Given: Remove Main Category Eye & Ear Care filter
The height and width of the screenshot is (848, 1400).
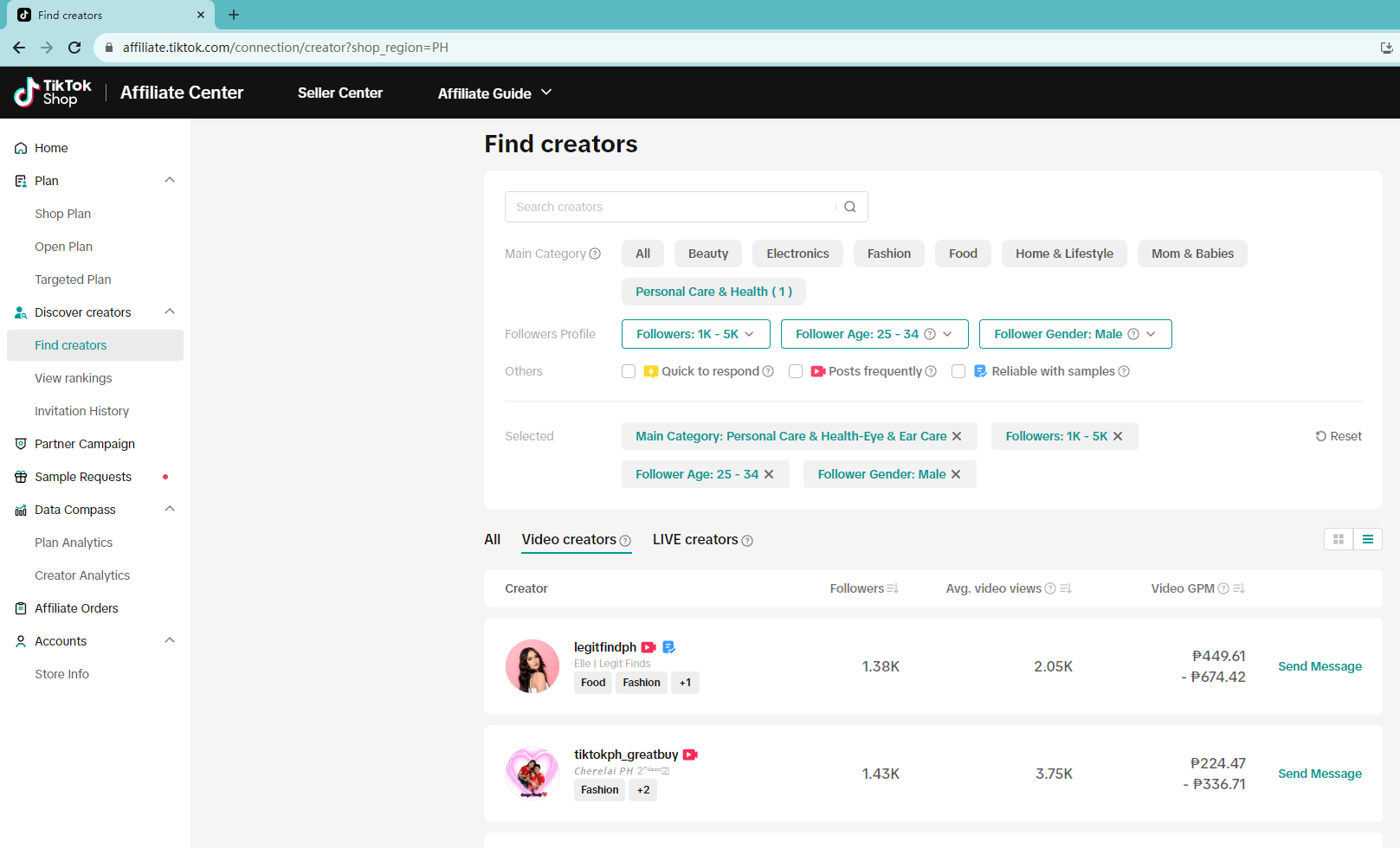Looking at the screenshot, I should [x=957, y=436].
